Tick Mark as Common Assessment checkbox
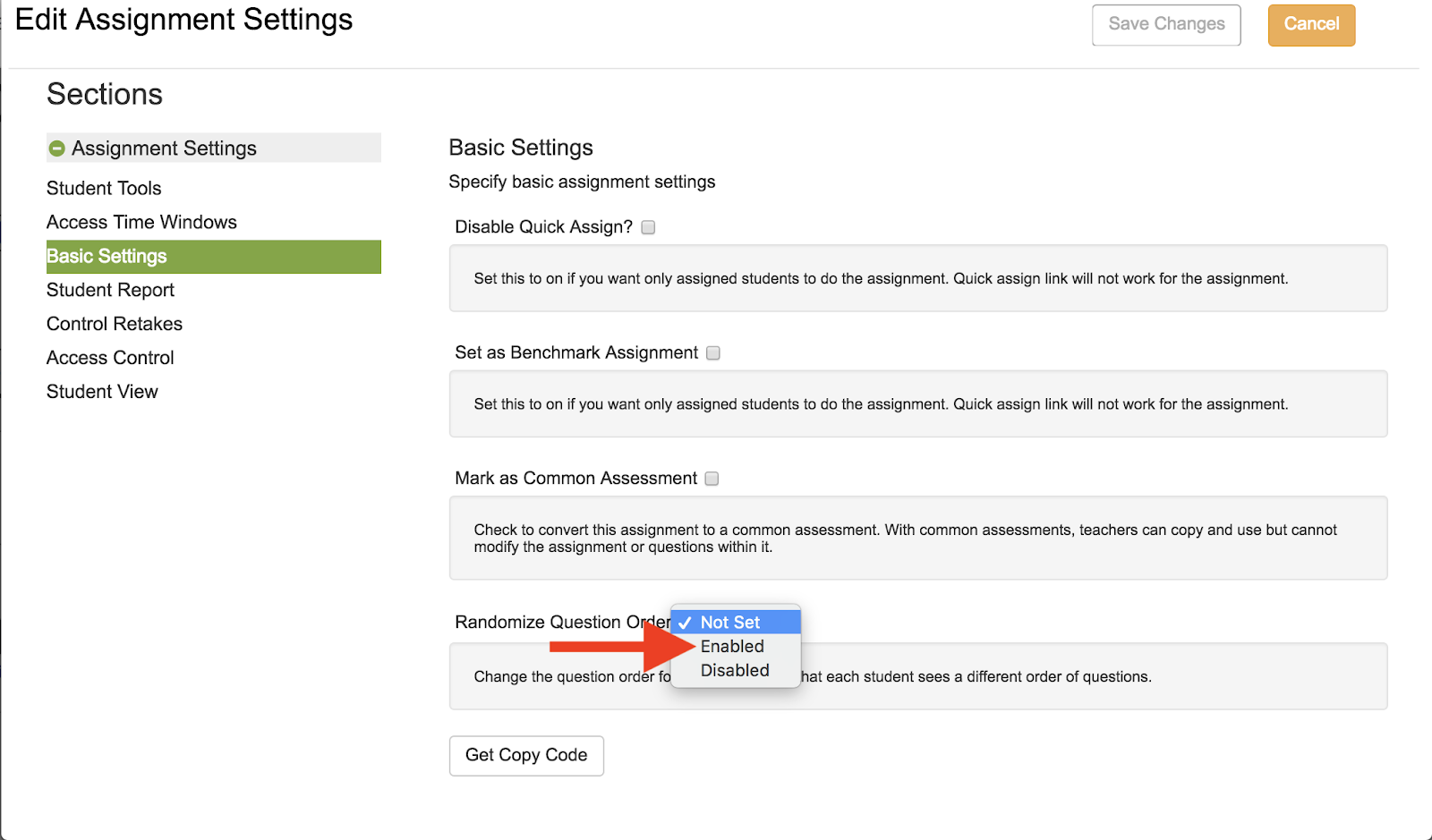Image resolution: width=1432 pixels, height=840 pixels. [x=712, y=479]
